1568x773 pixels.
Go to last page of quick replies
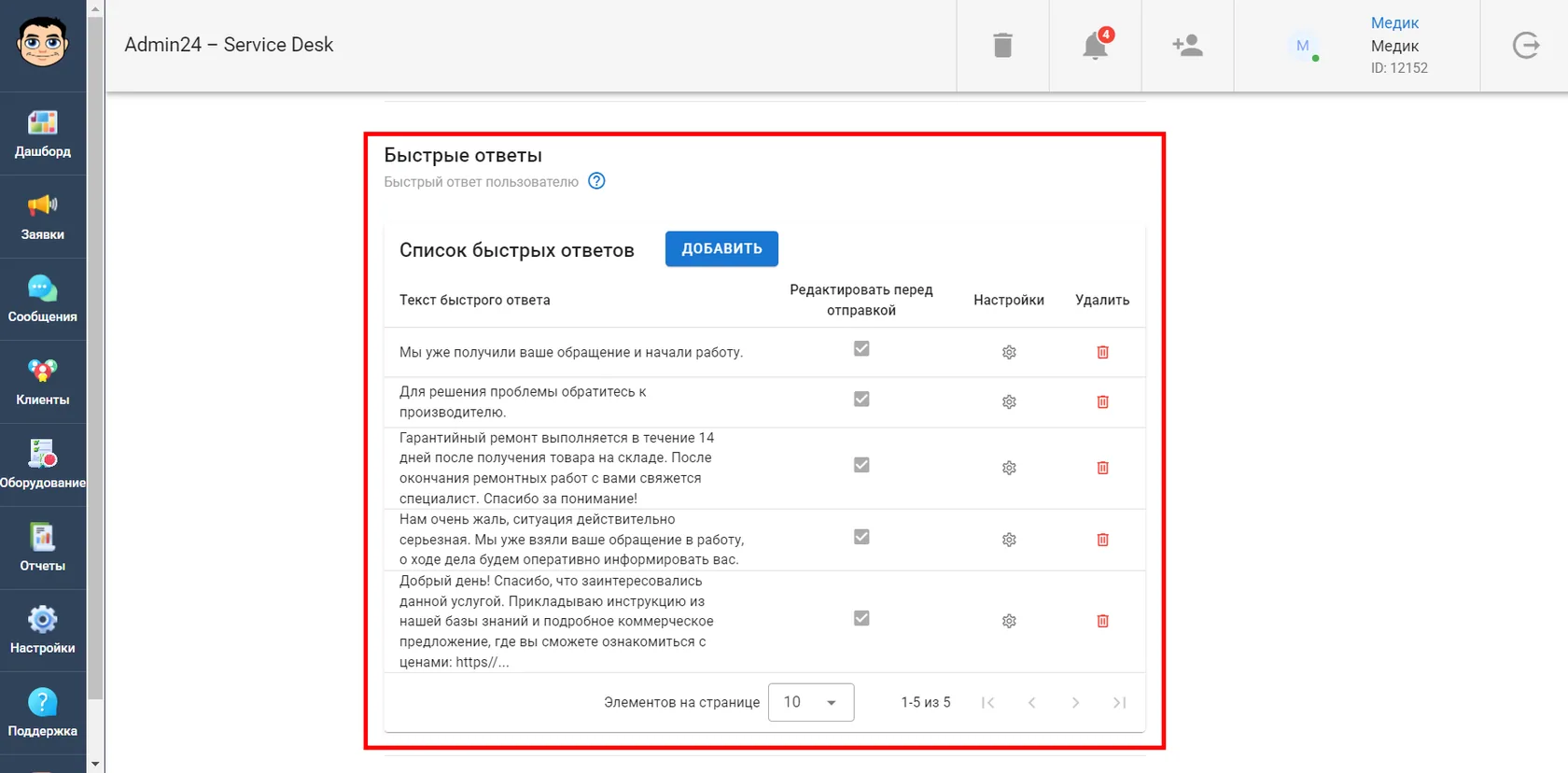(1119, 702)
